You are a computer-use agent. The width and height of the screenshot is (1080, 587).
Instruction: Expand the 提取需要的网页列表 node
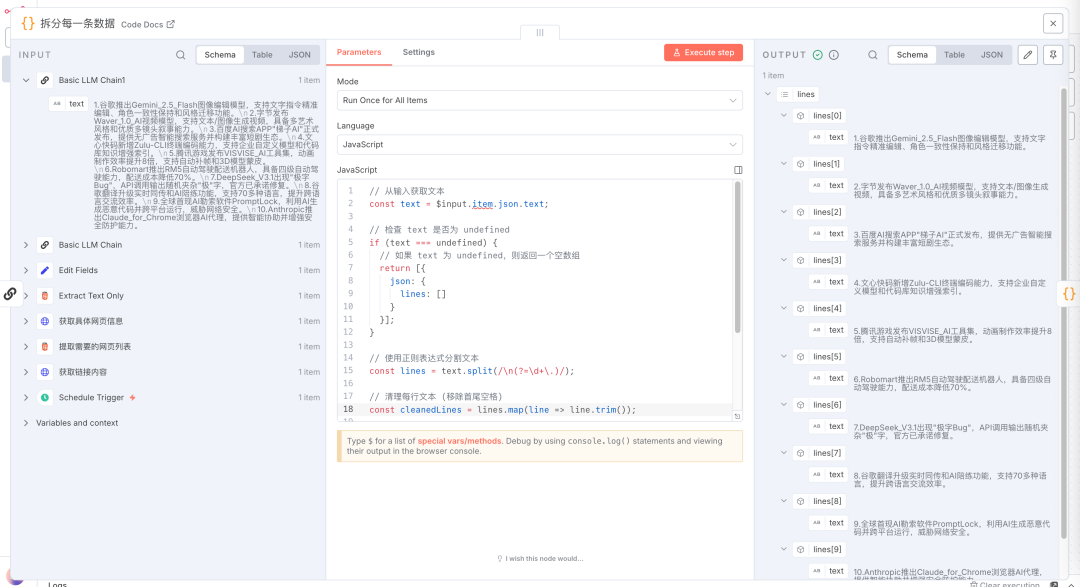click(x=26, y=347)
